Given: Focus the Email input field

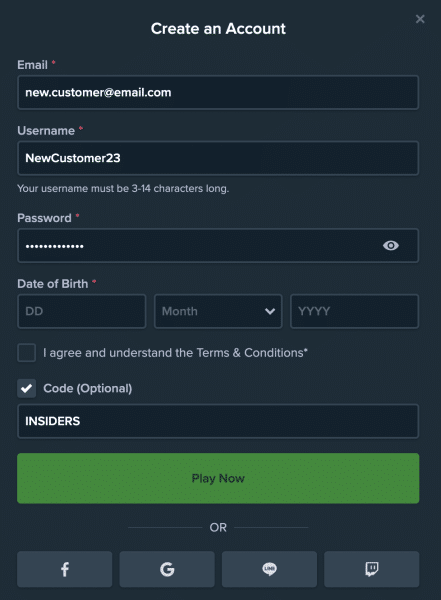Looking at the screenshot, I should pos(218,92).
